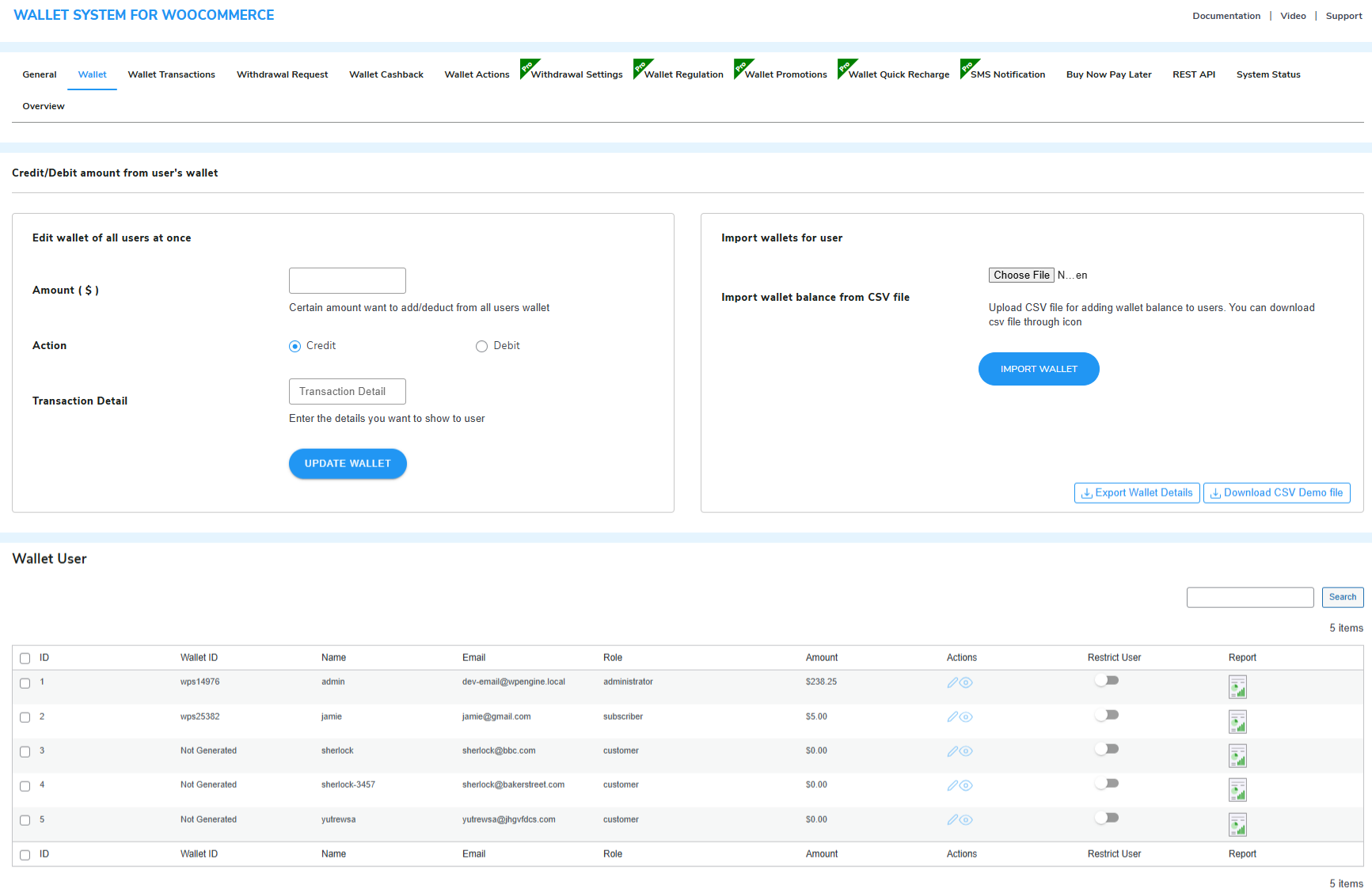Open Wallet Quick Recharge pro tab

tap(899, 74)
